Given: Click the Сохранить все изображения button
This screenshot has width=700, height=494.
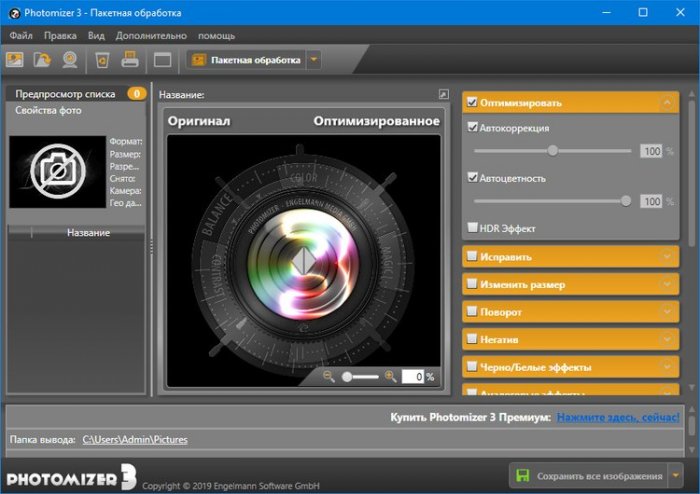Looking at the screenshot, I should tap(587, 475).
